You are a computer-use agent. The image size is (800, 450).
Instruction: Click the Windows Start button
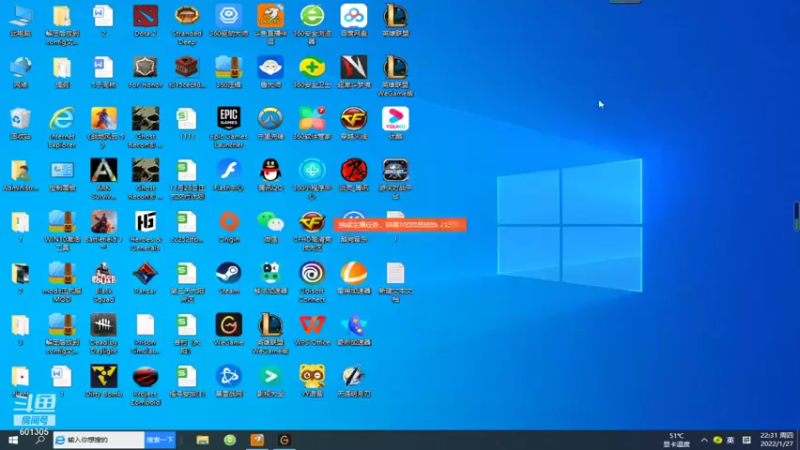tap(13, 440)
